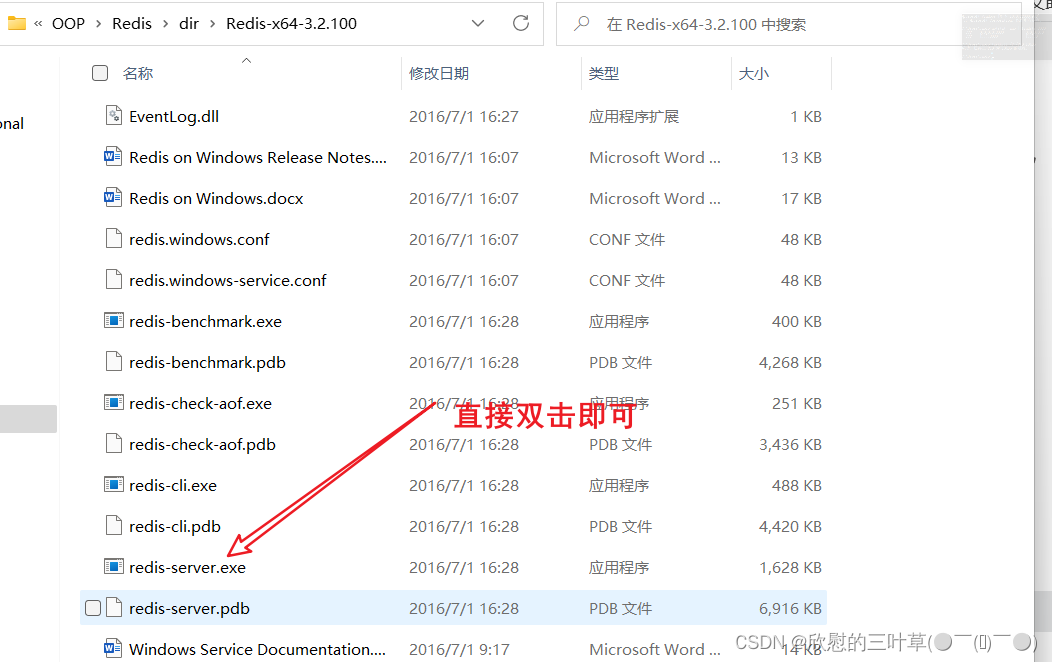
Task: Sort files by the 类型 column
Action: [x=604, y=73]
